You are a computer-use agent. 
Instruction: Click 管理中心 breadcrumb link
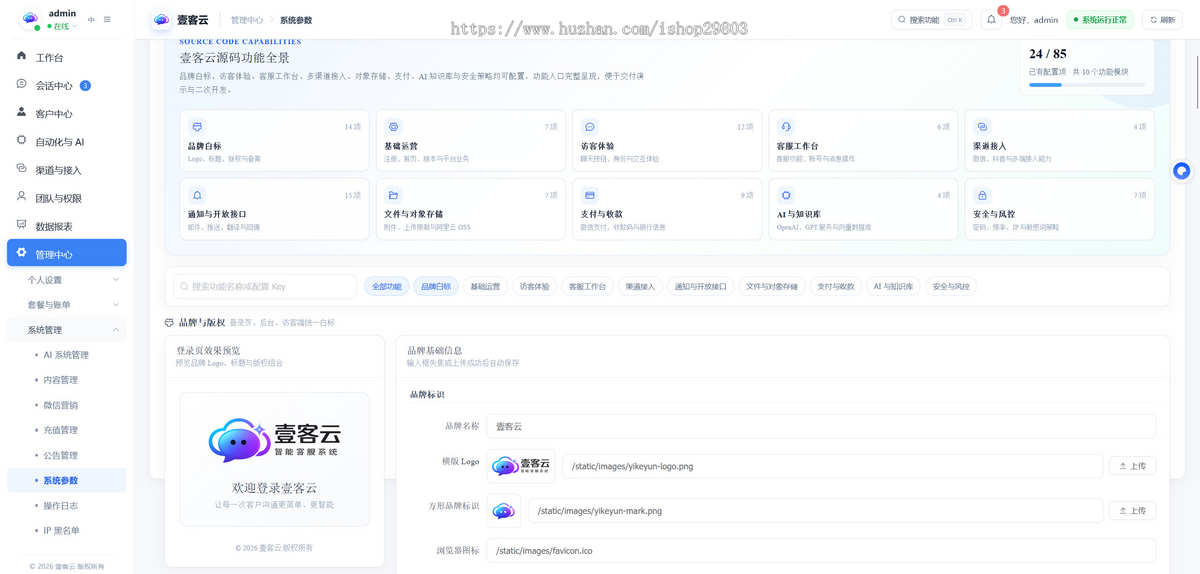point(246,20)
